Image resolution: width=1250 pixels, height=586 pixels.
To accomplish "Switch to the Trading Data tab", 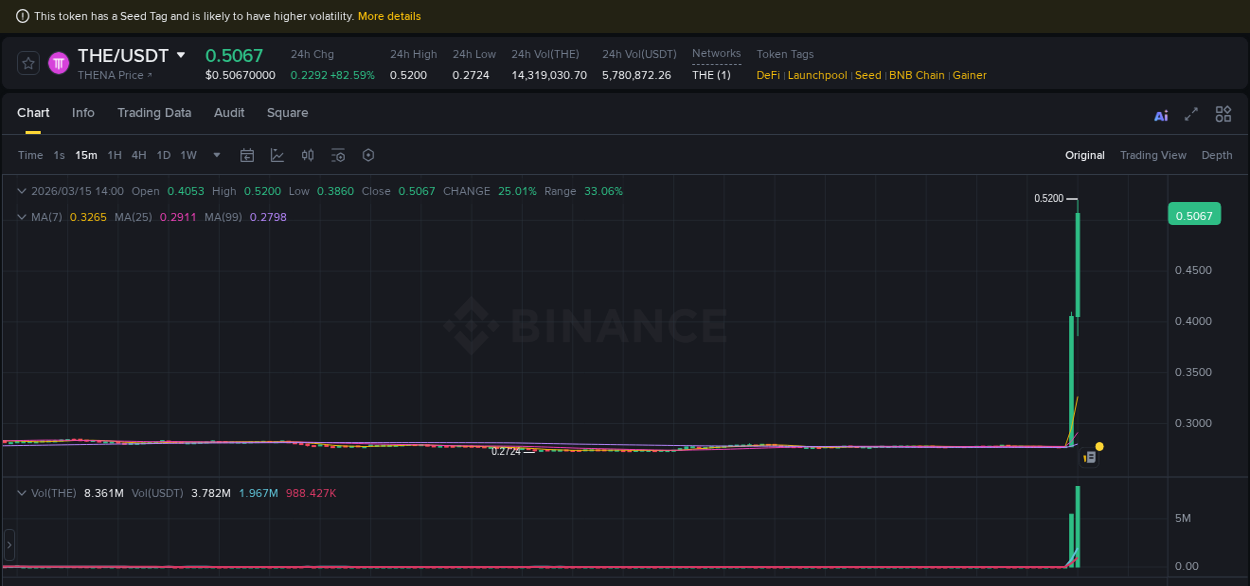I will click(154, 113).
